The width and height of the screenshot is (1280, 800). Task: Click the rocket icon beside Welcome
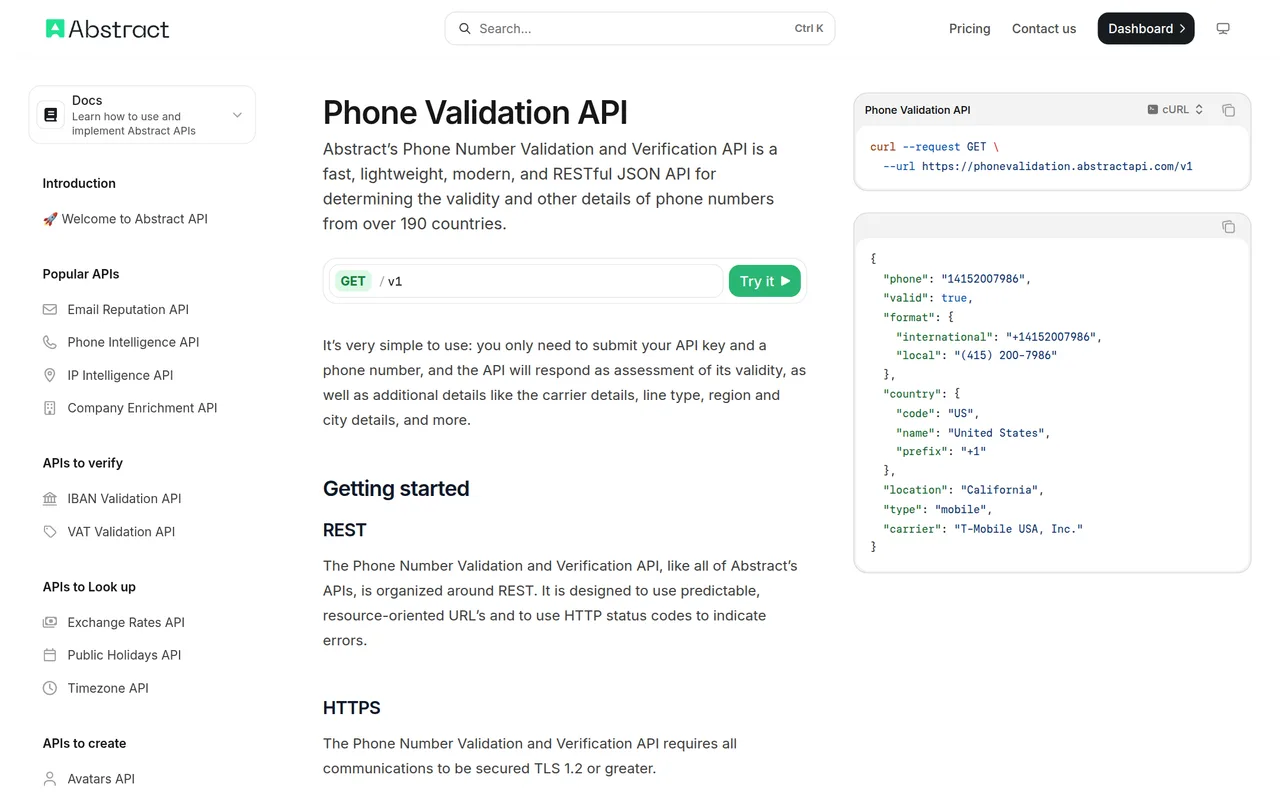[x=50, y=219]
